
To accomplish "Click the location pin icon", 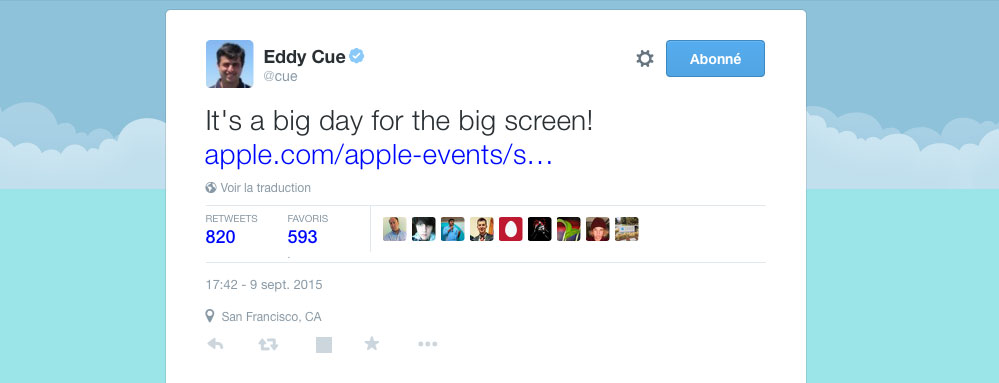I will [x=210, y=316].
